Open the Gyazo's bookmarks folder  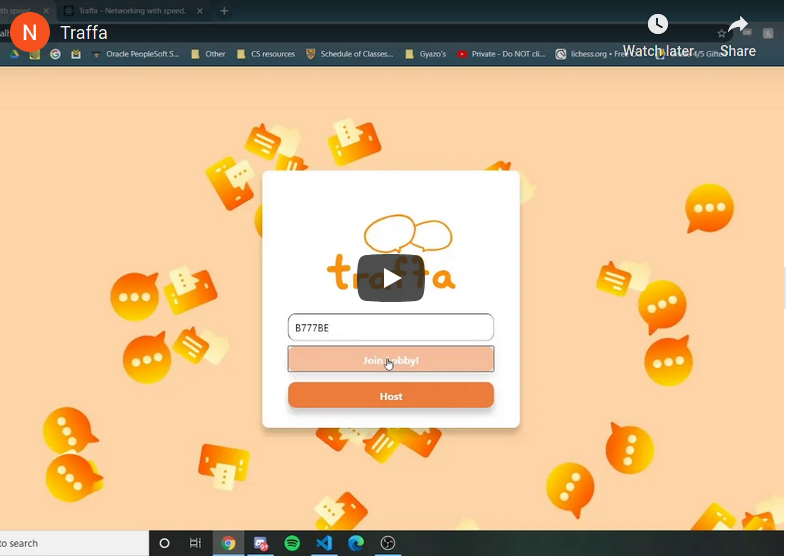point(426,54)
